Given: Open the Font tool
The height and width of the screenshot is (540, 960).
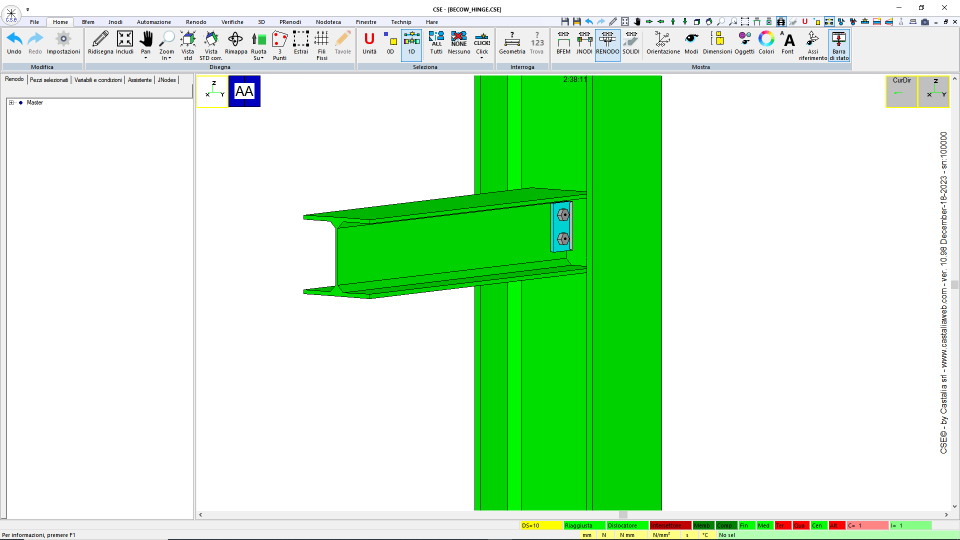Looking at the screenshot, I should pos(787,43).
